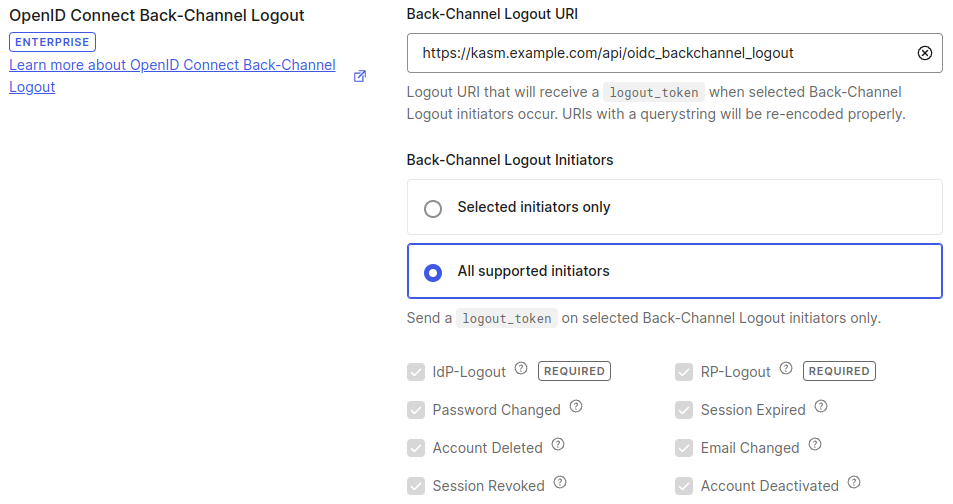Toggle the Password Changed checkbox

click(x=416, y=410)
